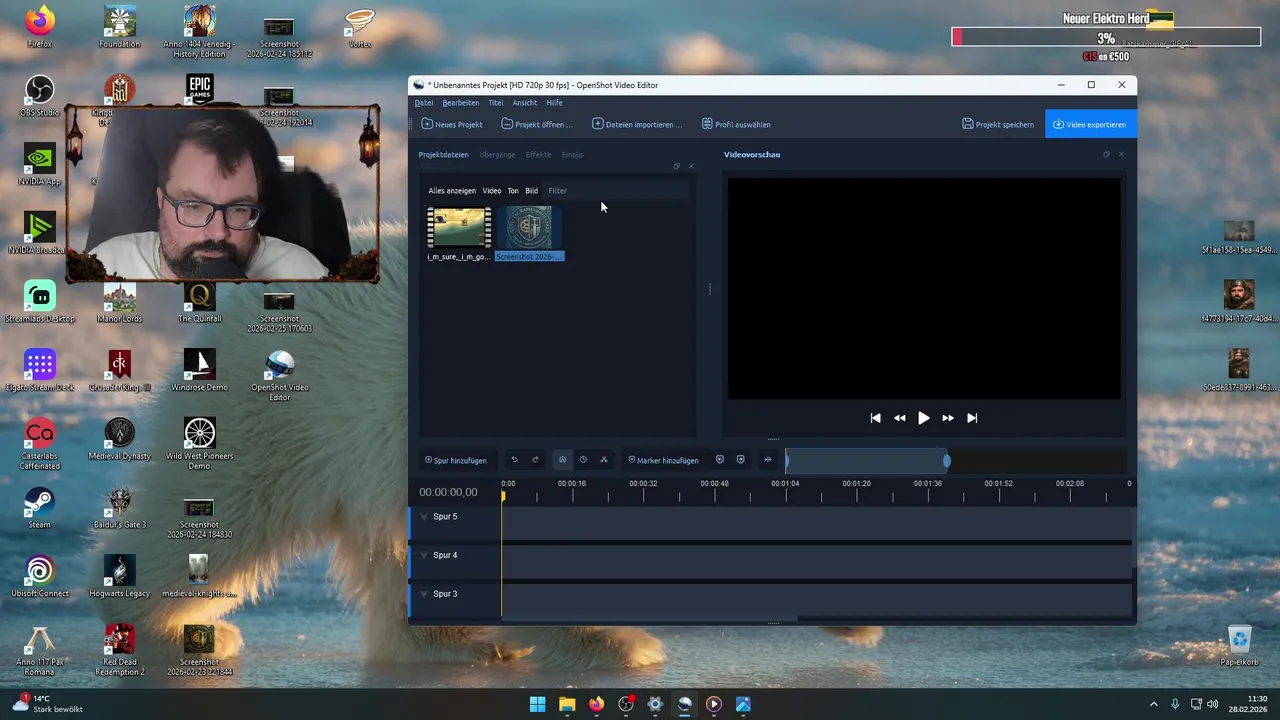
Task: Expand the Spur 5 track options
Action: pos(424,517)
